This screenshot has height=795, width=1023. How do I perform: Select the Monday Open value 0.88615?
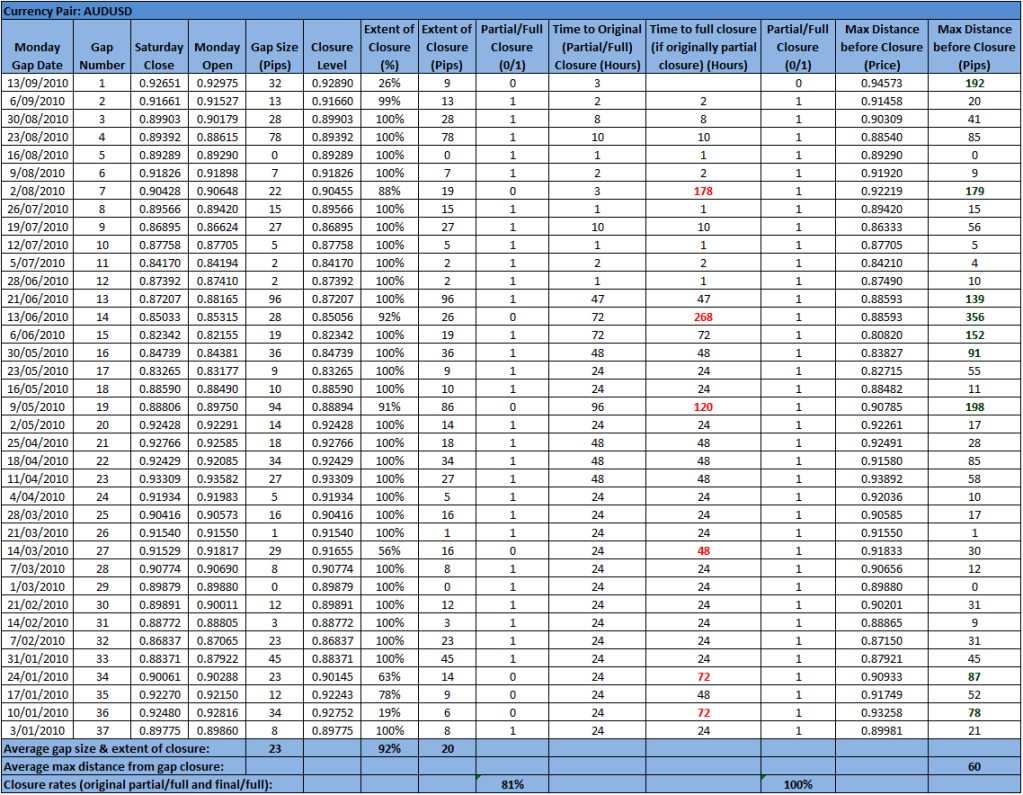[217, 137]
